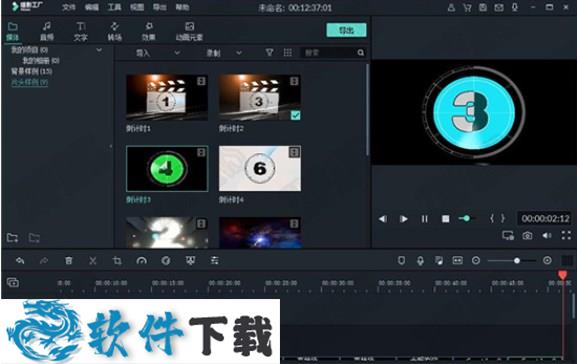Click the filter funnel icon
577x364 pixels.
pos(270,53)
